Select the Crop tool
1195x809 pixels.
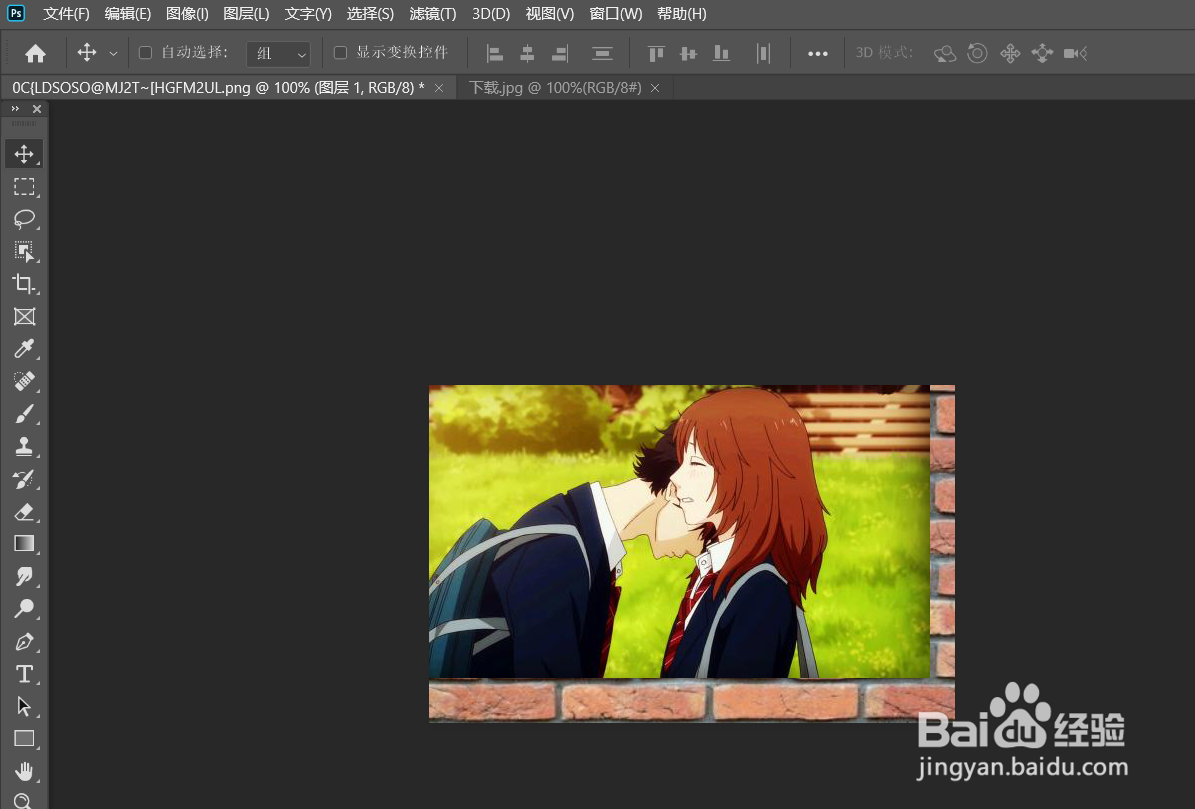pos(24,284)
